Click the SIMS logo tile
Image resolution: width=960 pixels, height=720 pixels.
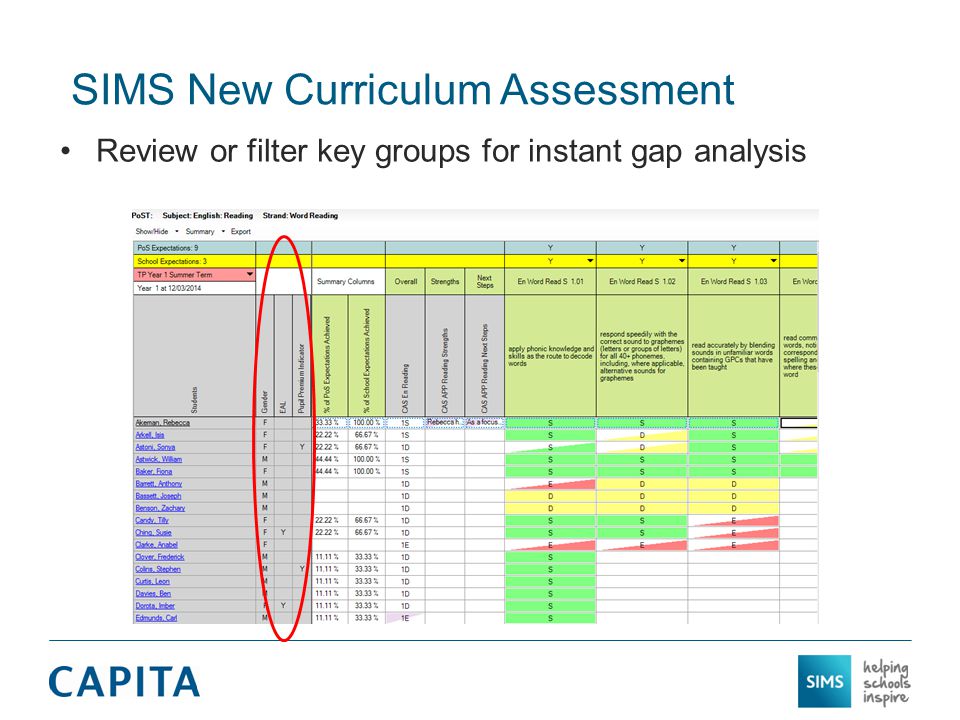click(x=824, y=681)
